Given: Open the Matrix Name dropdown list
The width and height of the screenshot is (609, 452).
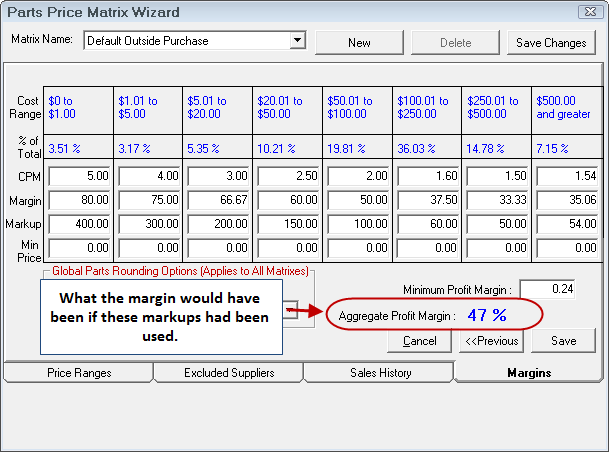Looking at the screenshot, I should click(x=297, y=41).
